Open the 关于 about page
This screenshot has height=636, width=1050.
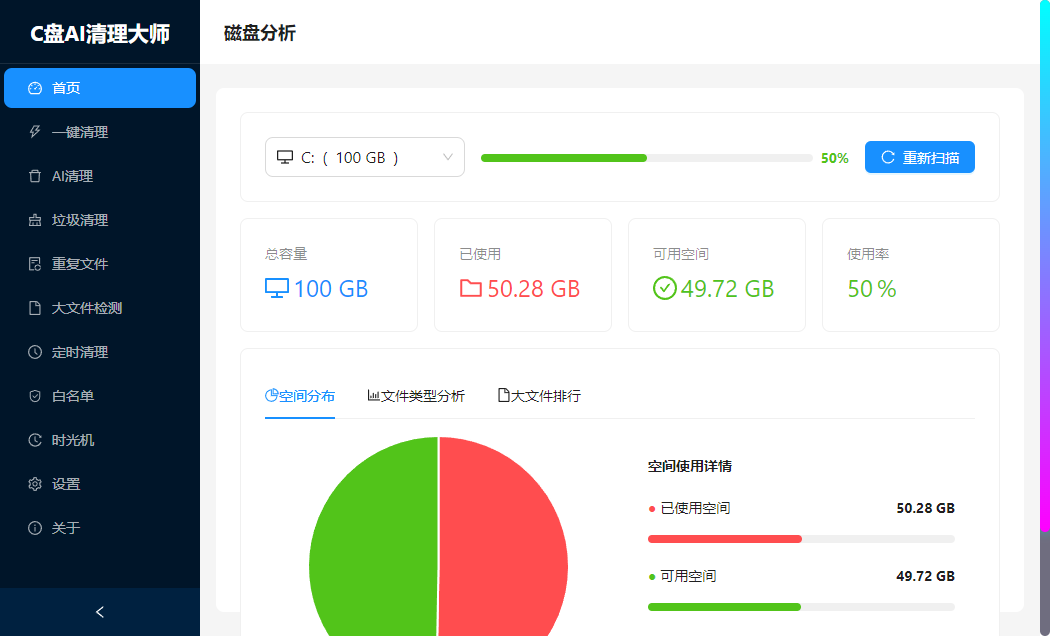(66, 528)
